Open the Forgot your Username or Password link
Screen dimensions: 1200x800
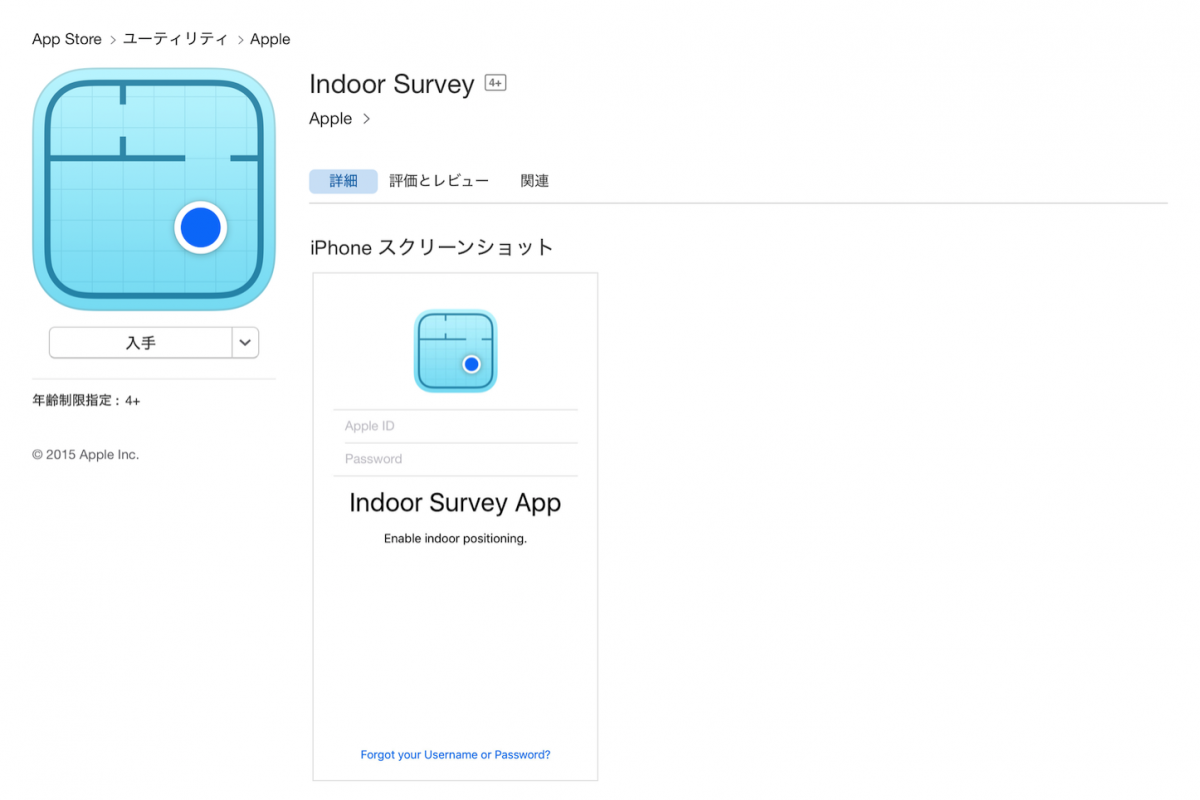click(455, 754)
